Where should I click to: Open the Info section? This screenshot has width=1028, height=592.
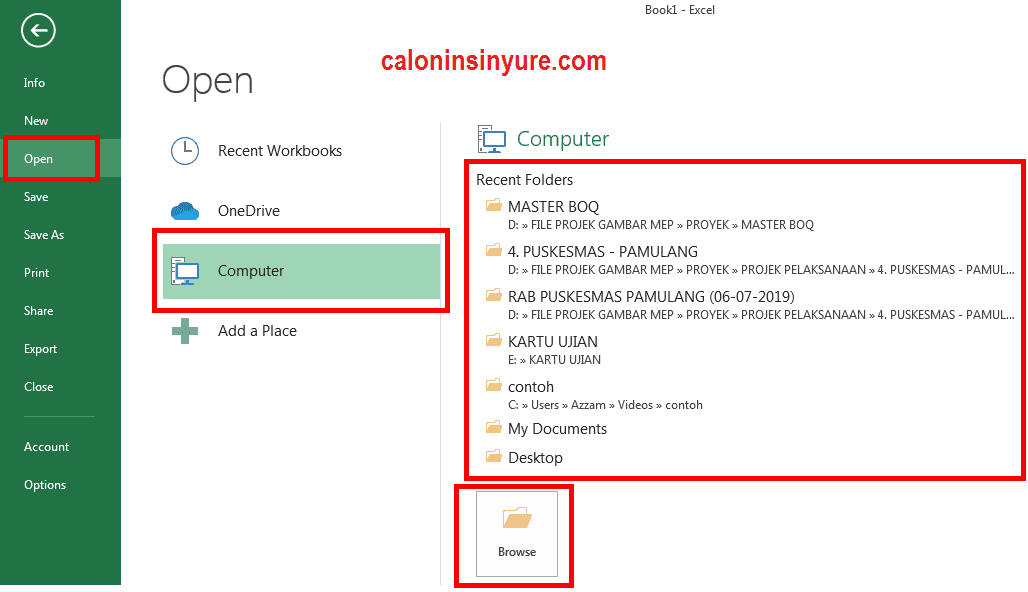pyautogui.click(x=34, y=83)
